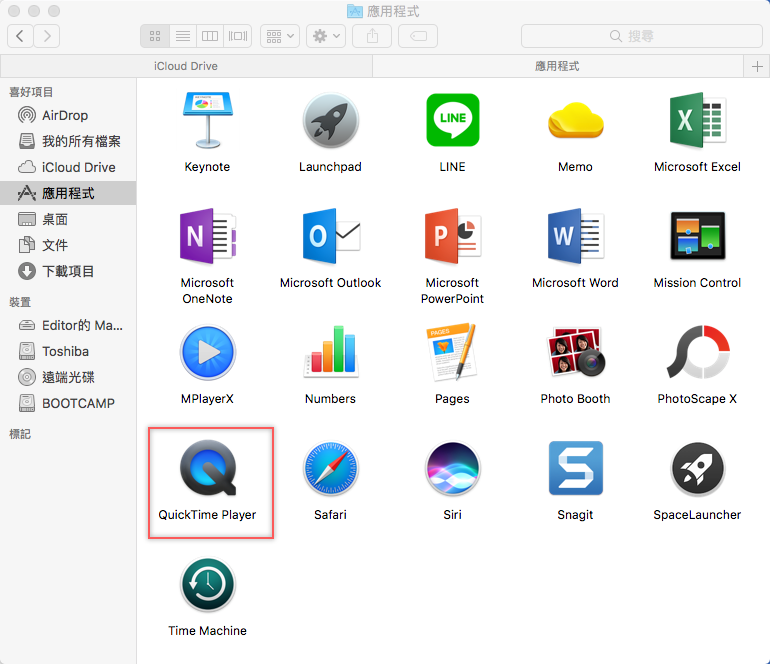Add a new Finder tab with plus button
Image resolution: width=770 pixels, height=664 pixels.
[x=757, y=66]
